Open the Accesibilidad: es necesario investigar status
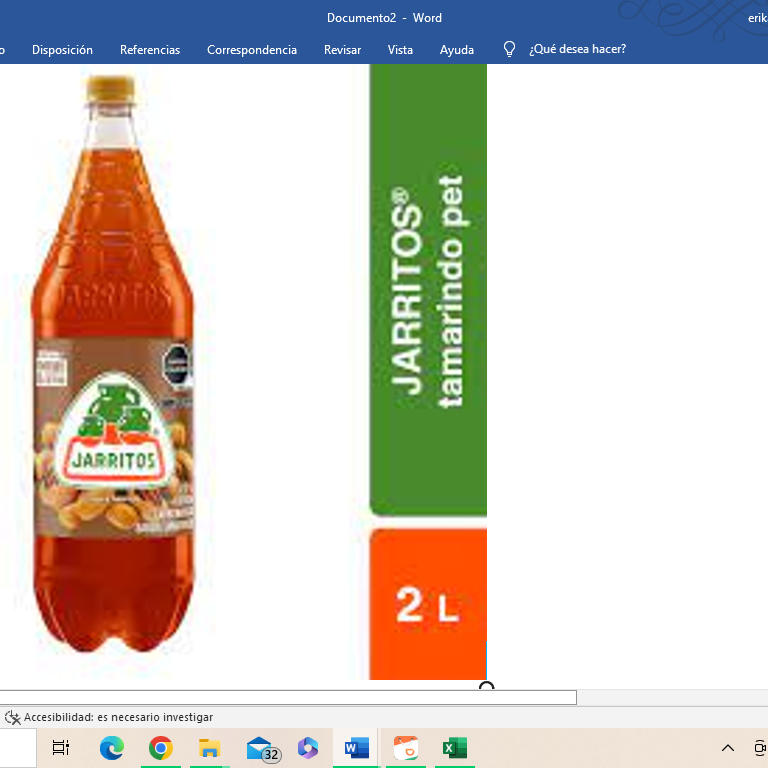Image resolution: width=768 pixels, height=768 pixels. (x=119, y=717)
